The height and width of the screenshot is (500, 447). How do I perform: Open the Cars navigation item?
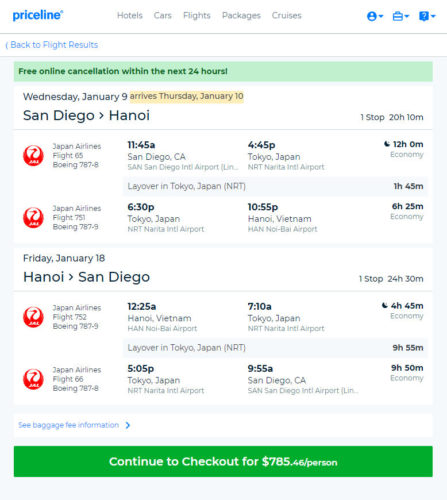(163, 16)
